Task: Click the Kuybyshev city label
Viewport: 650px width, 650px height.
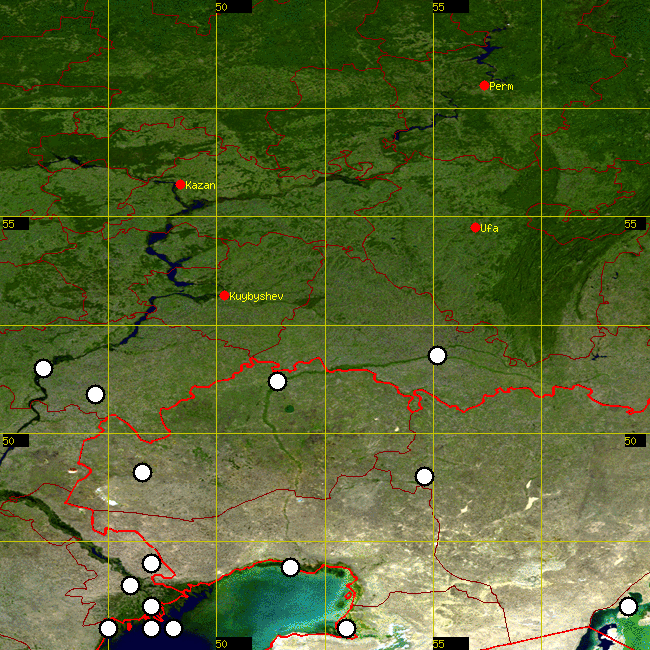Action: 256,296
